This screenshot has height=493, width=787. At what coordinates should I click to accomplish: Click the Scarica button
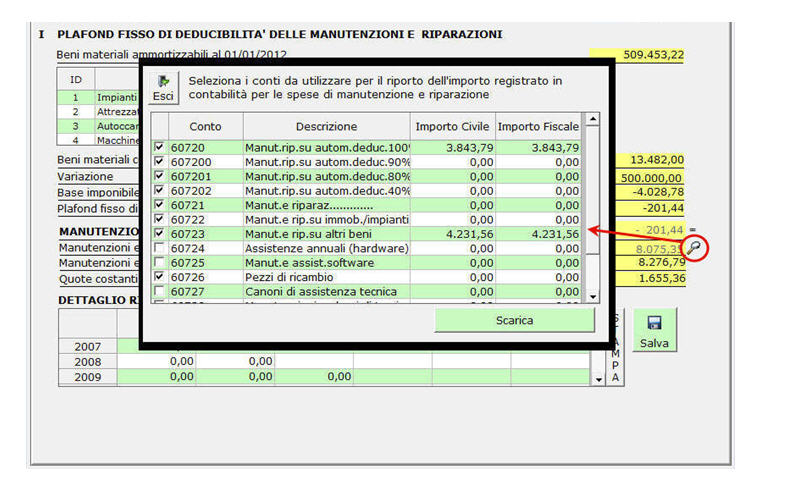[x=514, y=320]
